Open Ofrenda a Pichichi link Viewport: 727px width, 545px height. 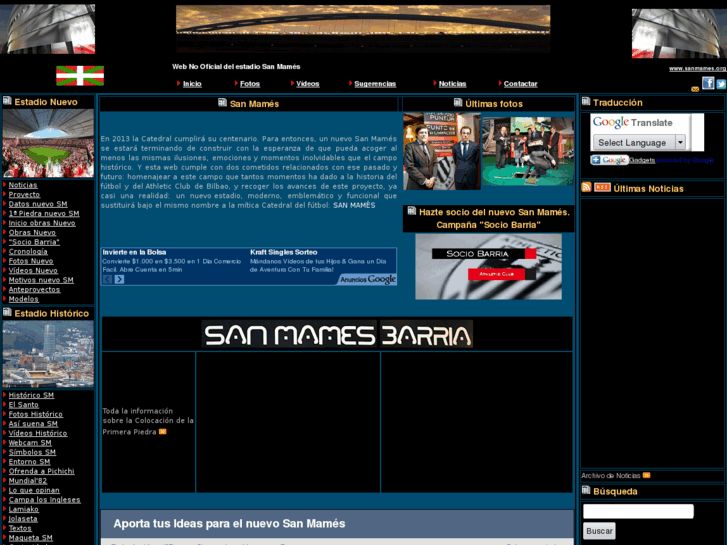[42, 471]
